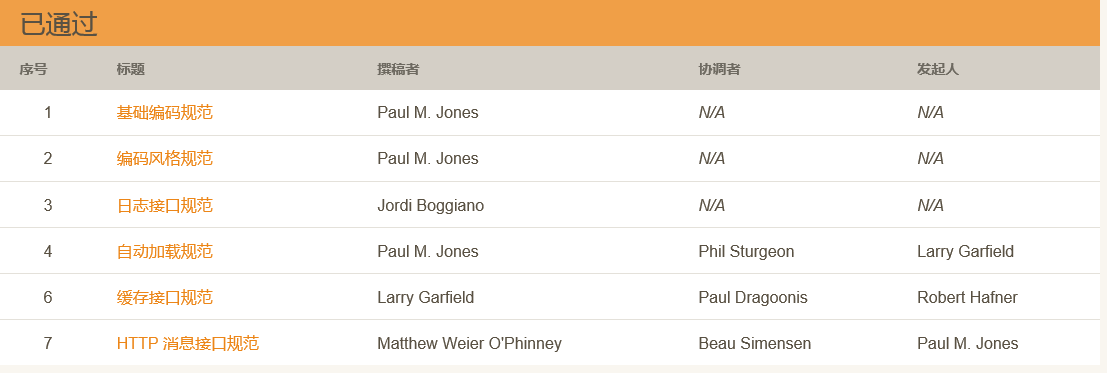Screen dimensions: 1107x373
Task: Open the 基础编码规范 link
Action: click(x=164, y=112)
